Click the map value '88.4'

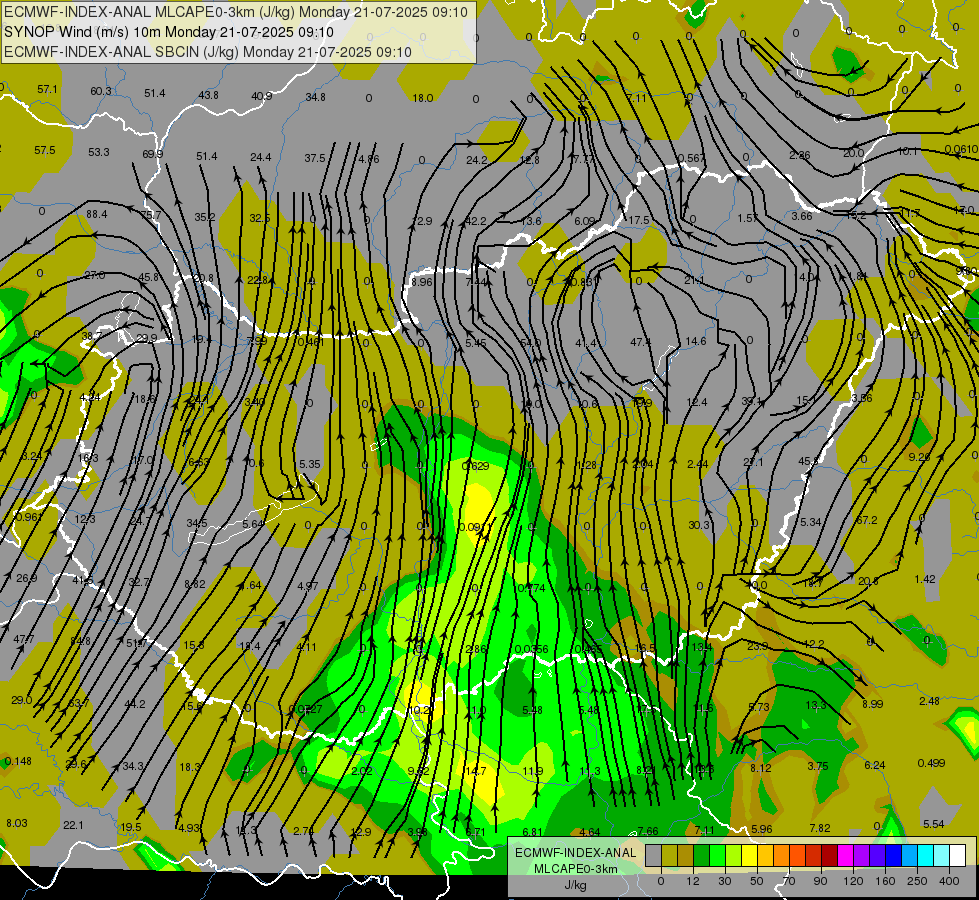[x=97, y=214]
